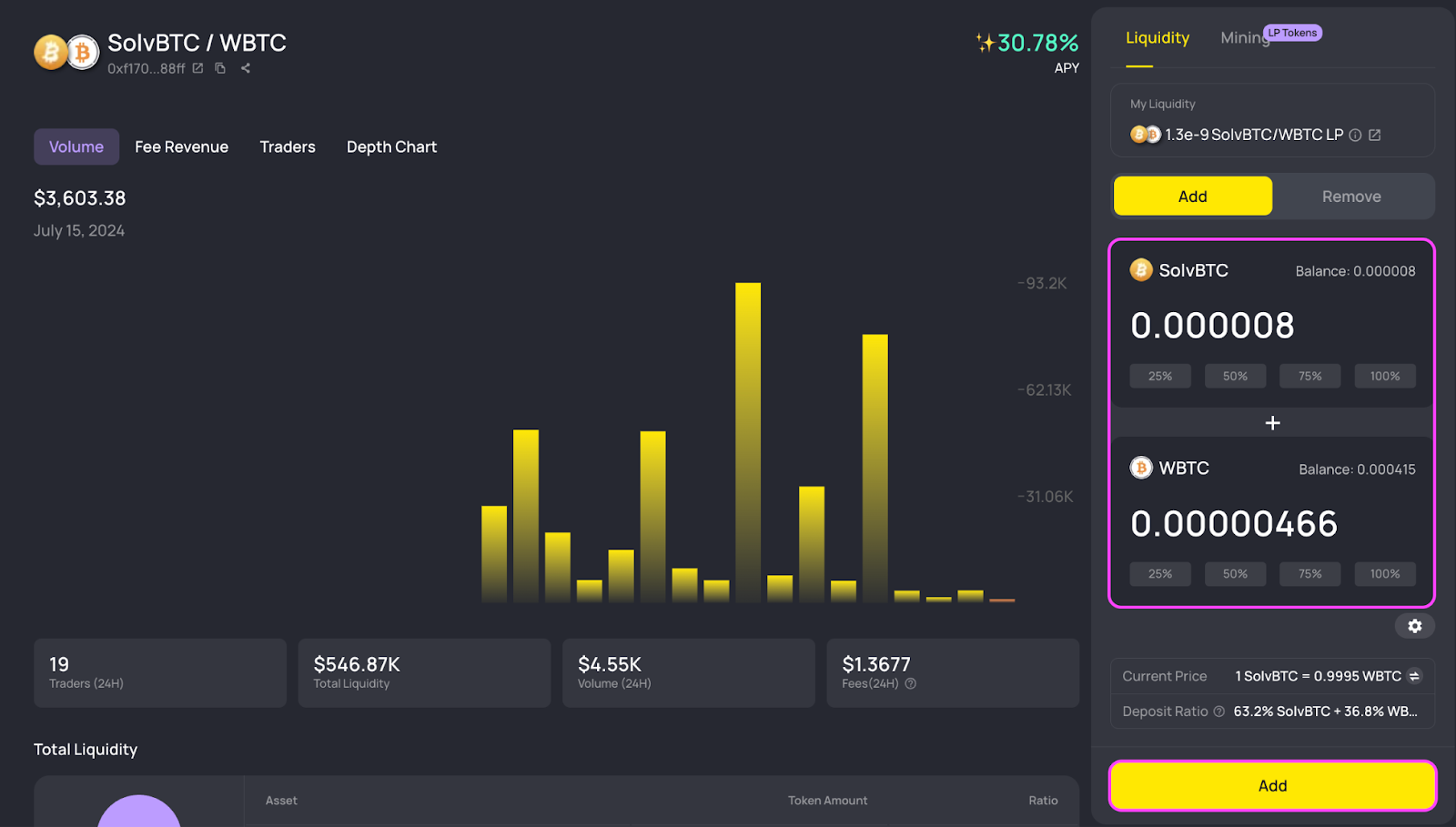Click the yellow Add button at bottom
The width and height of the screenshot is (1456, 827).
point(1272,786)
